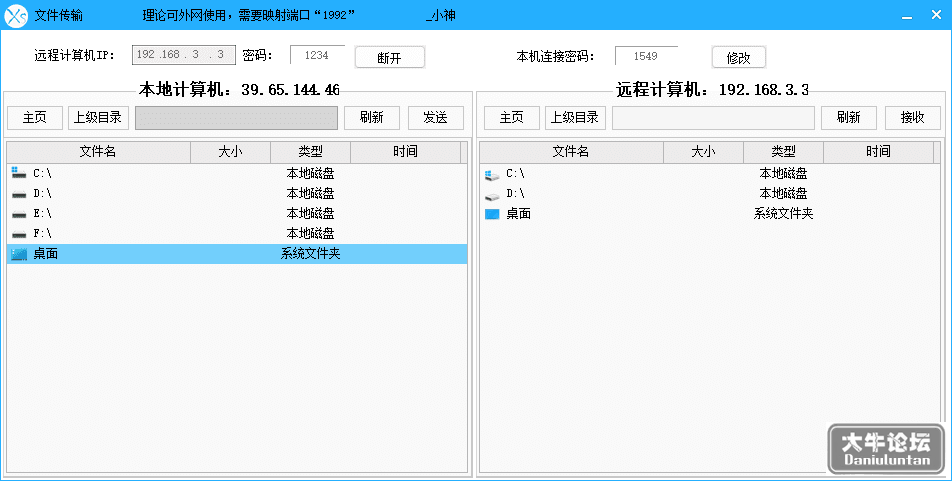Select remote 桌面 entry name

pos(518,214)
